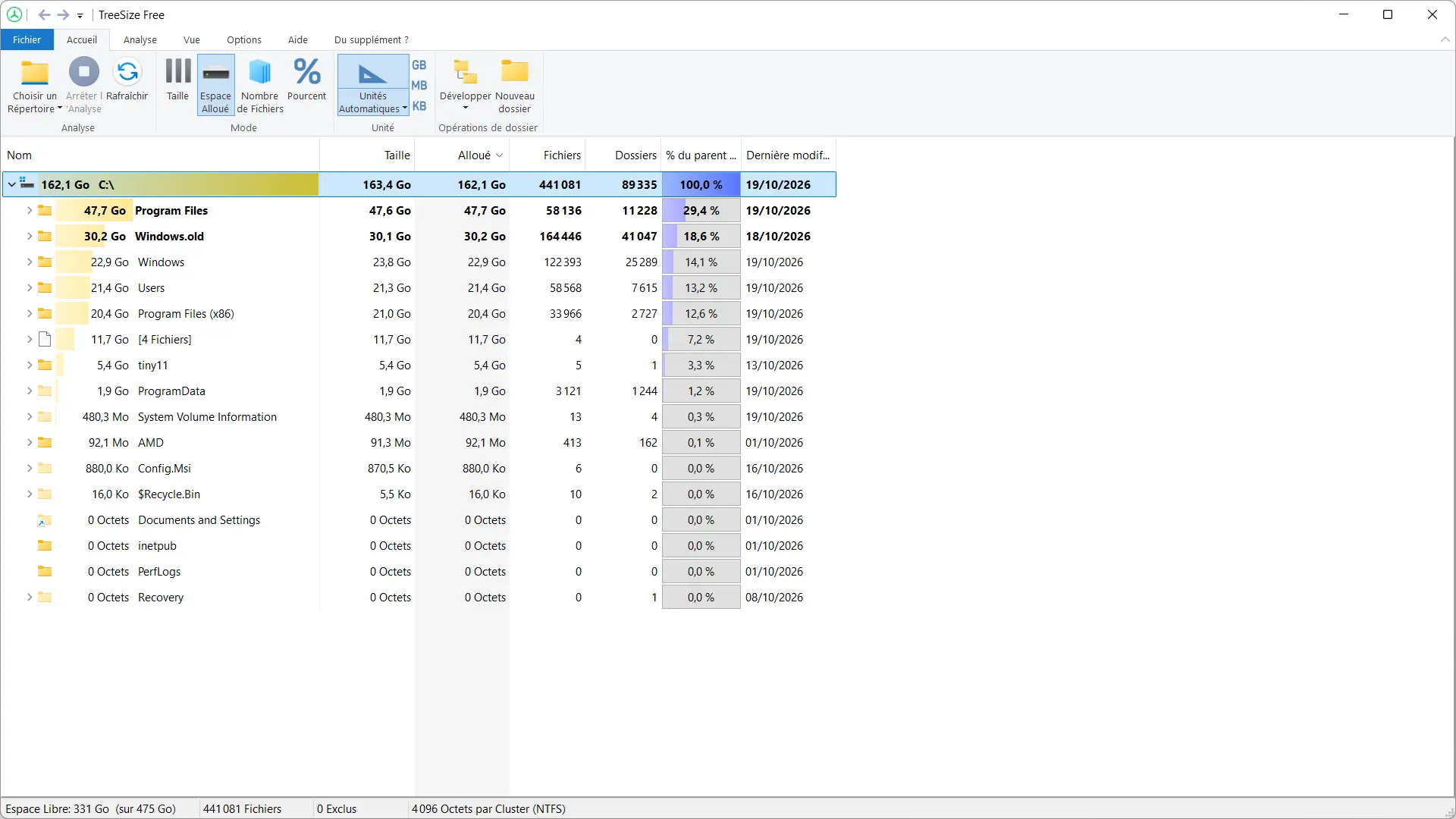Viewport: 1456px width, 819px height.
Task: Open the Vue tab
Action: click(192, 39)
